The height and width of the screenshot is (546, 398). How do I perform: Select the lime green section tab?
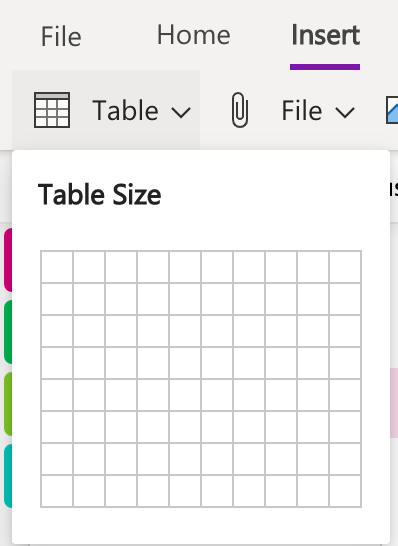pos(8,404)
